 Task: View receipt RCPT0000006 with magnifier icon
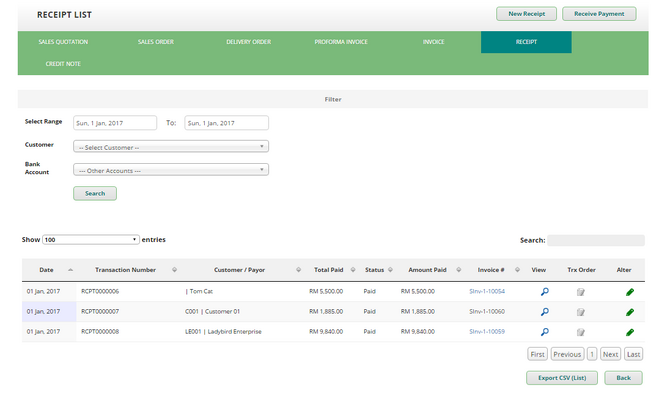tap(545, 292)
